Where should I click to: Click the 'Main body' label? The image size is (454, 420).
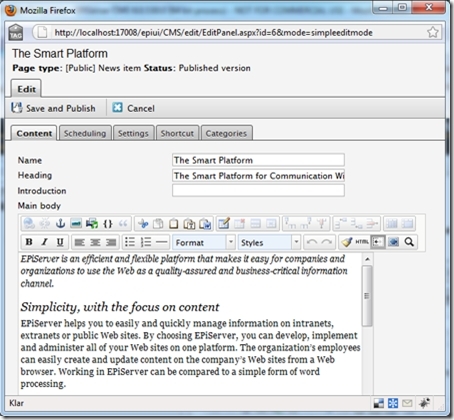click(x=39, y=206)
